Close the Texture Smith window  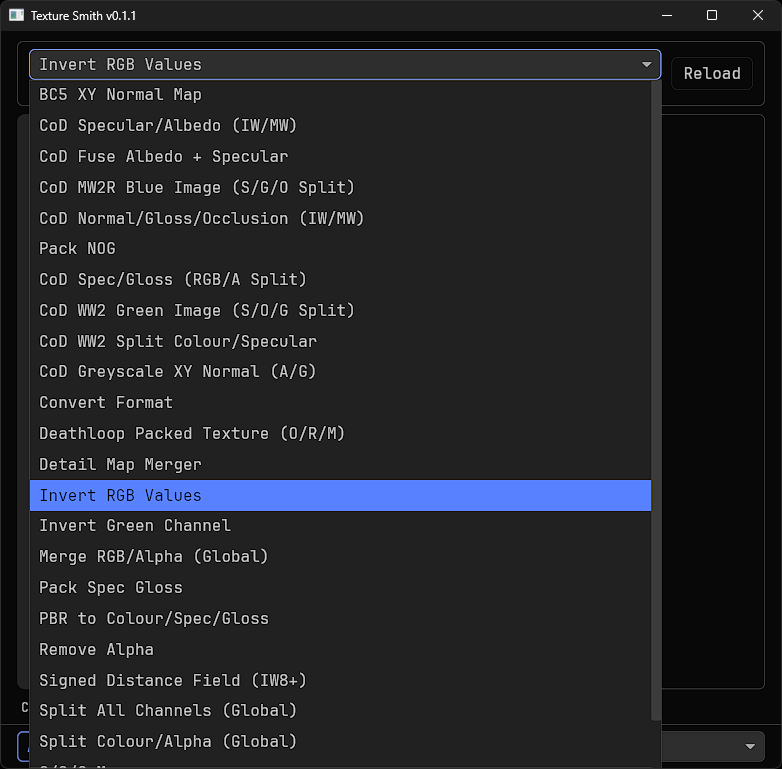pyautogui.click(x=758, y=15)
